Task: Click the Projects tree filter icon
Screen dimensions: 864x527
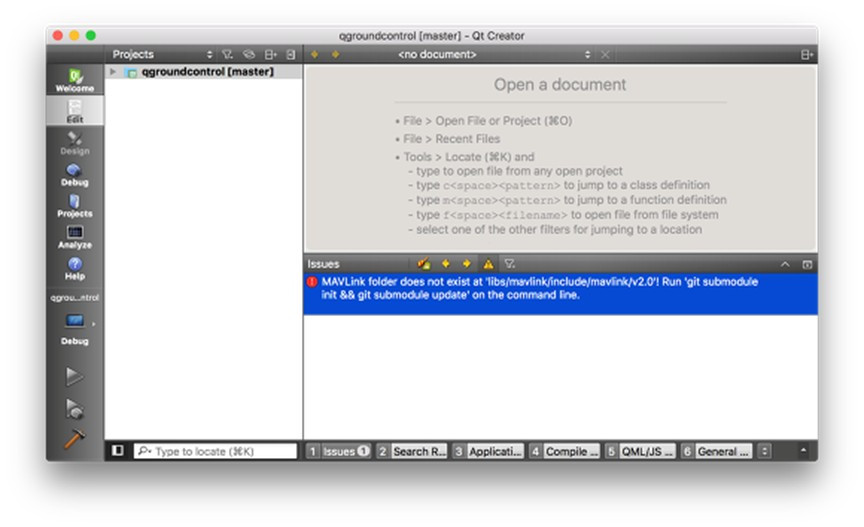Action: 228,54
